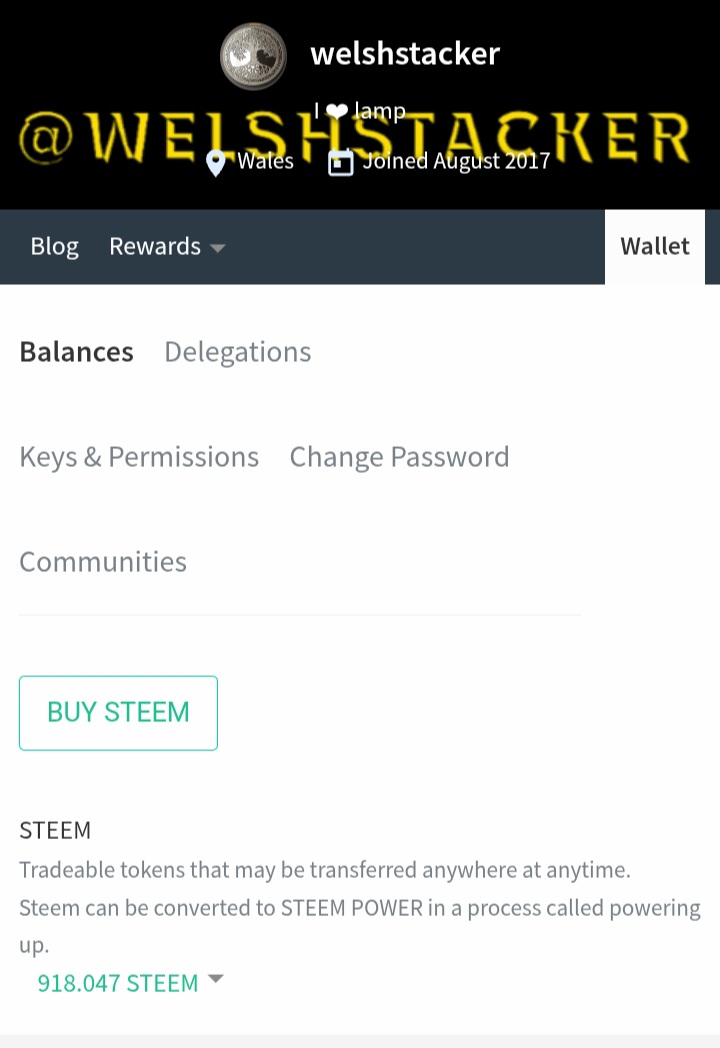Screen dimensions: 720x1048
Task: Open the Balances section
Action: [x=76, y=352]
